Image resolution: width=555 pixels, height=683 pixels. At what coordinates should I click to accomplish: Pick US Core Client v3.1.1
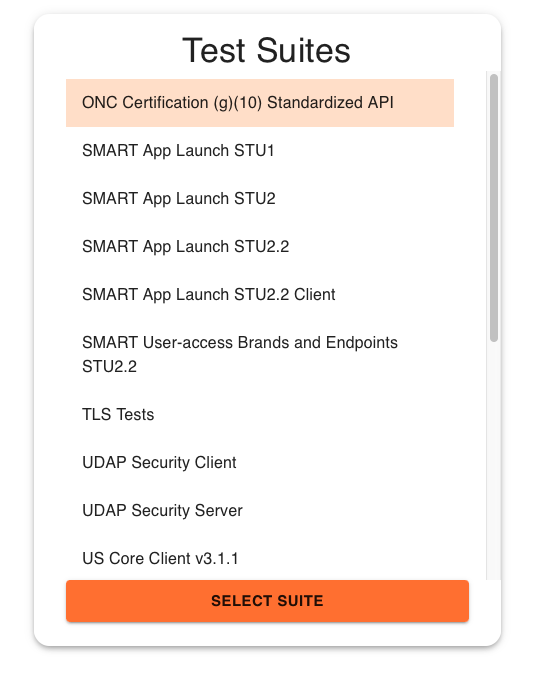[x=260, y=558]
